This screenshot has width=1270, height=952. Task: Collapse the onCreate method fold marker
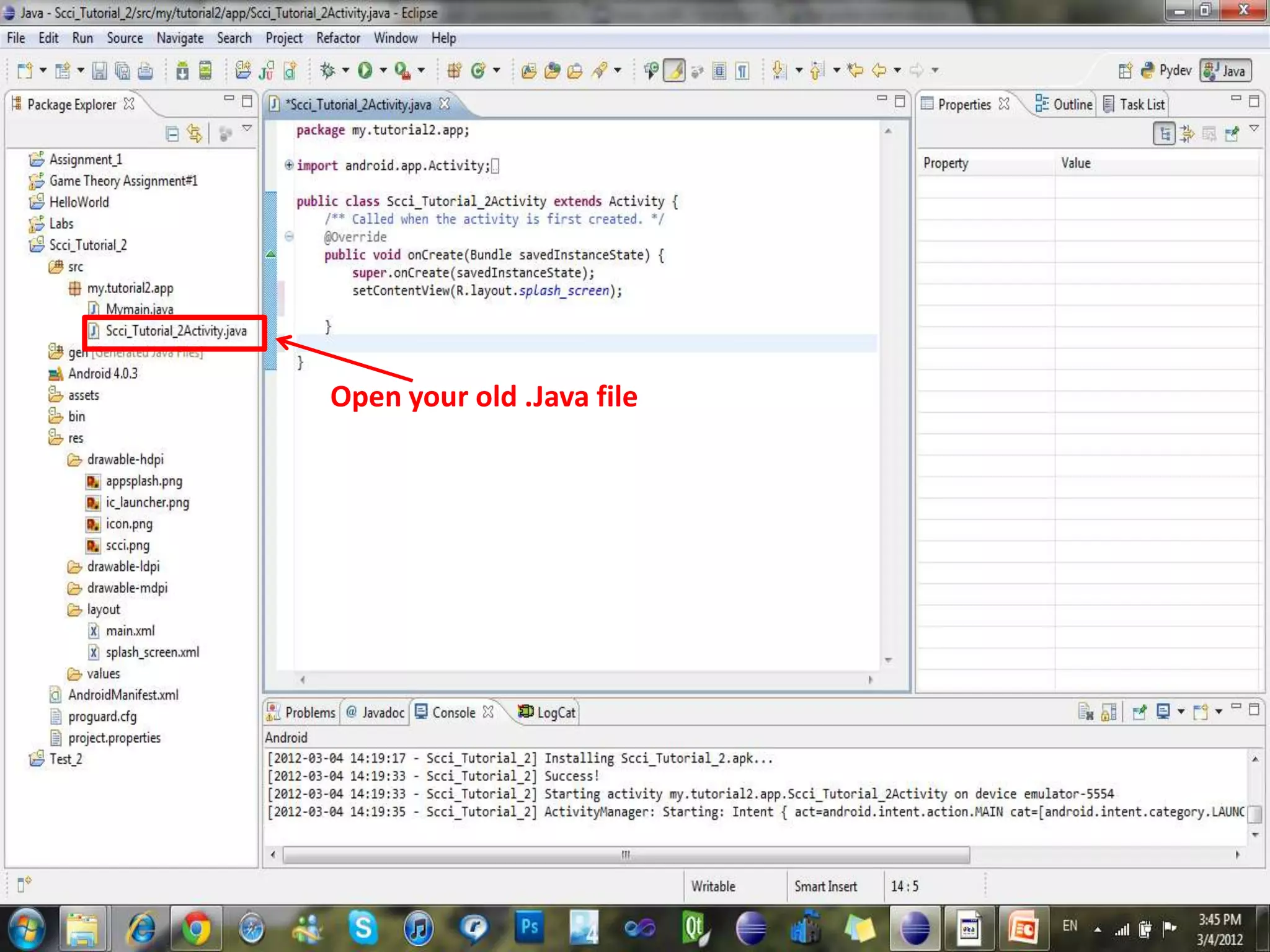(x=288, y=236)
